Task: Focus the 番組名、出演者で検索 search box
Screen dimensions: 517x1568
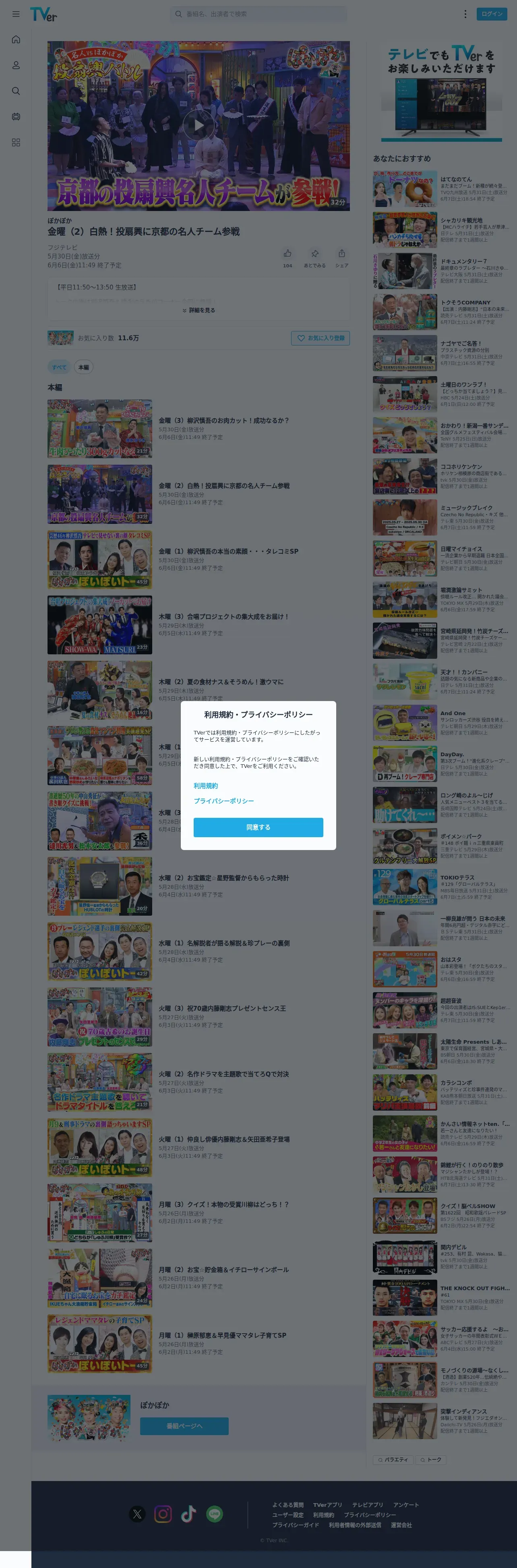Action: point(259,13)
